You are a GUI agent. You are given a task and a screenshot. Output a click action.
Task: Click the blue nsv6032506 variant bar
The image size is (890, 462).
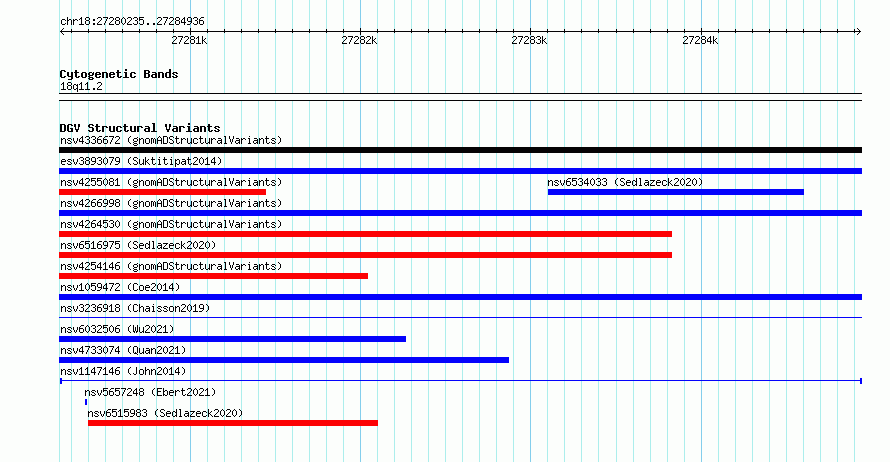[233, 339]
